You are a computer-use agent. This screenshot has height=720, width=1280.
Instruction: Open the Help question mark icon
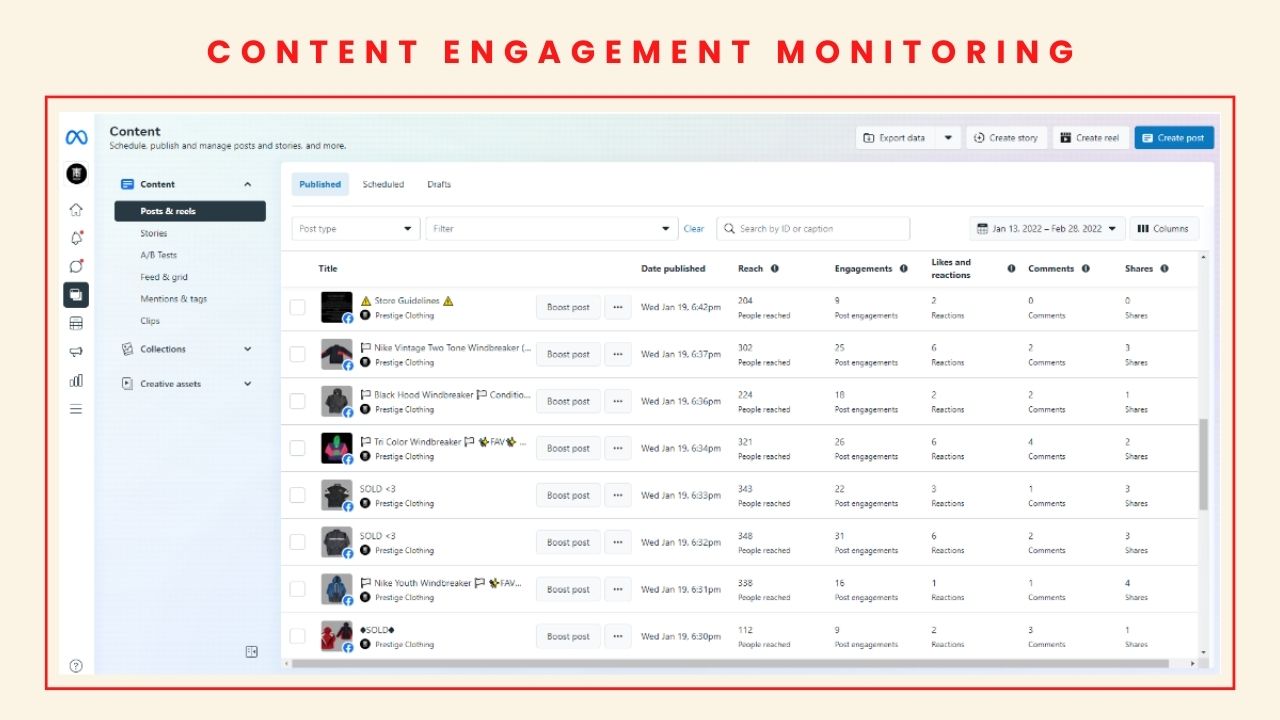coord(76,666)
